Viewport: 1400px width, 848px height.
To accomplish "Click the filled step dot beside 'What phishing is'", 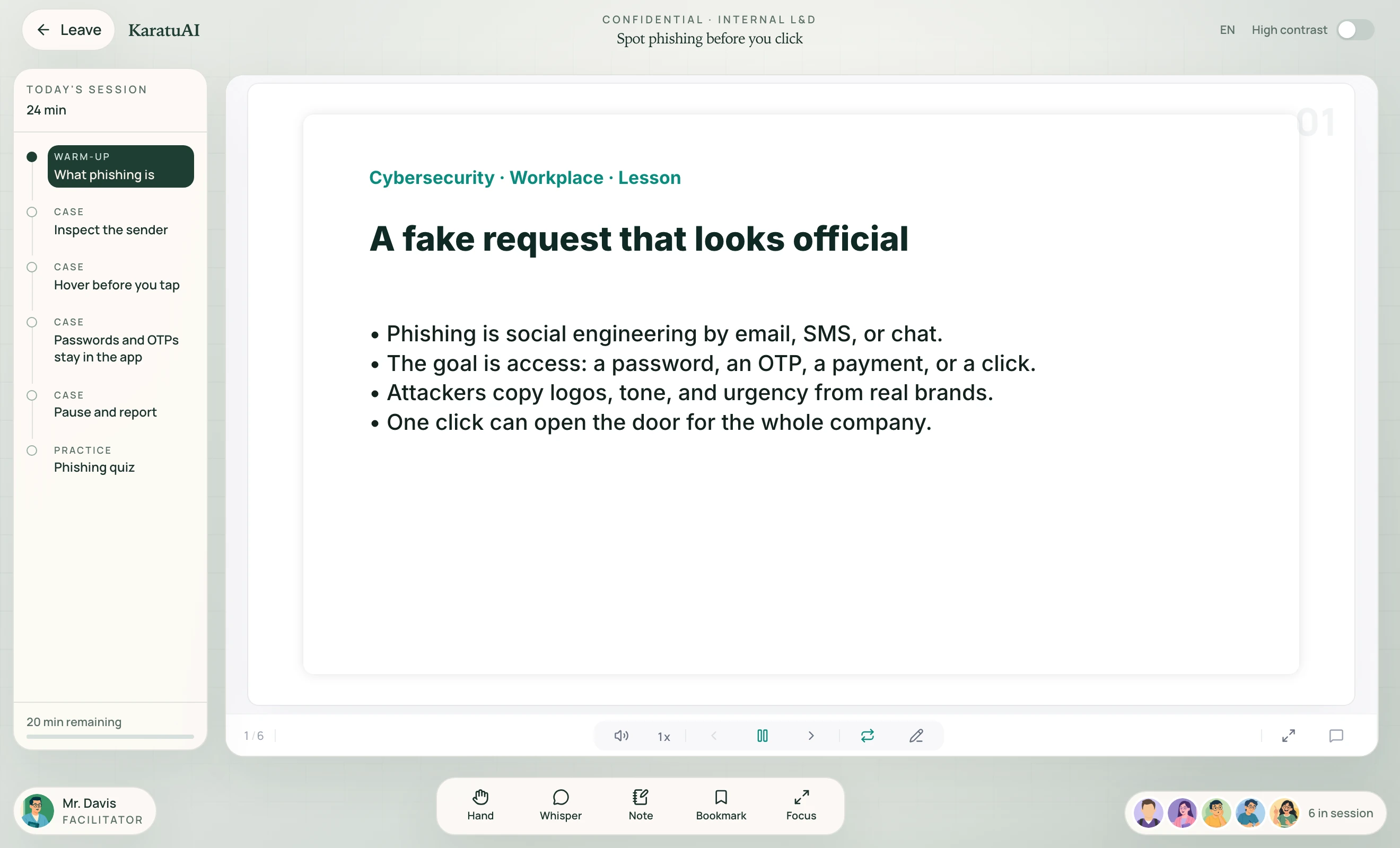I will point(32,157).
